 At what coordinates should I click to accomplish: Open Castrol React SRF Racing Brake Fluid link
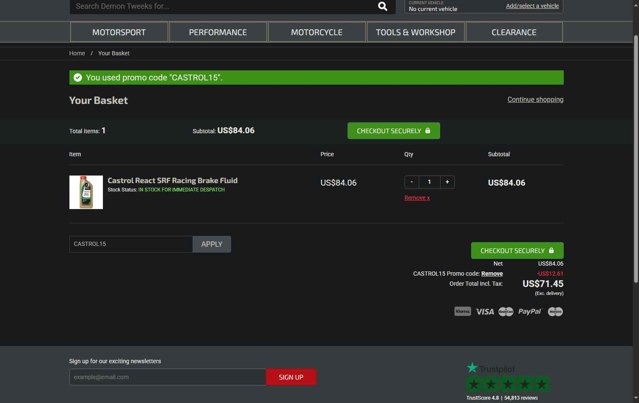click(x=172, y=180)
